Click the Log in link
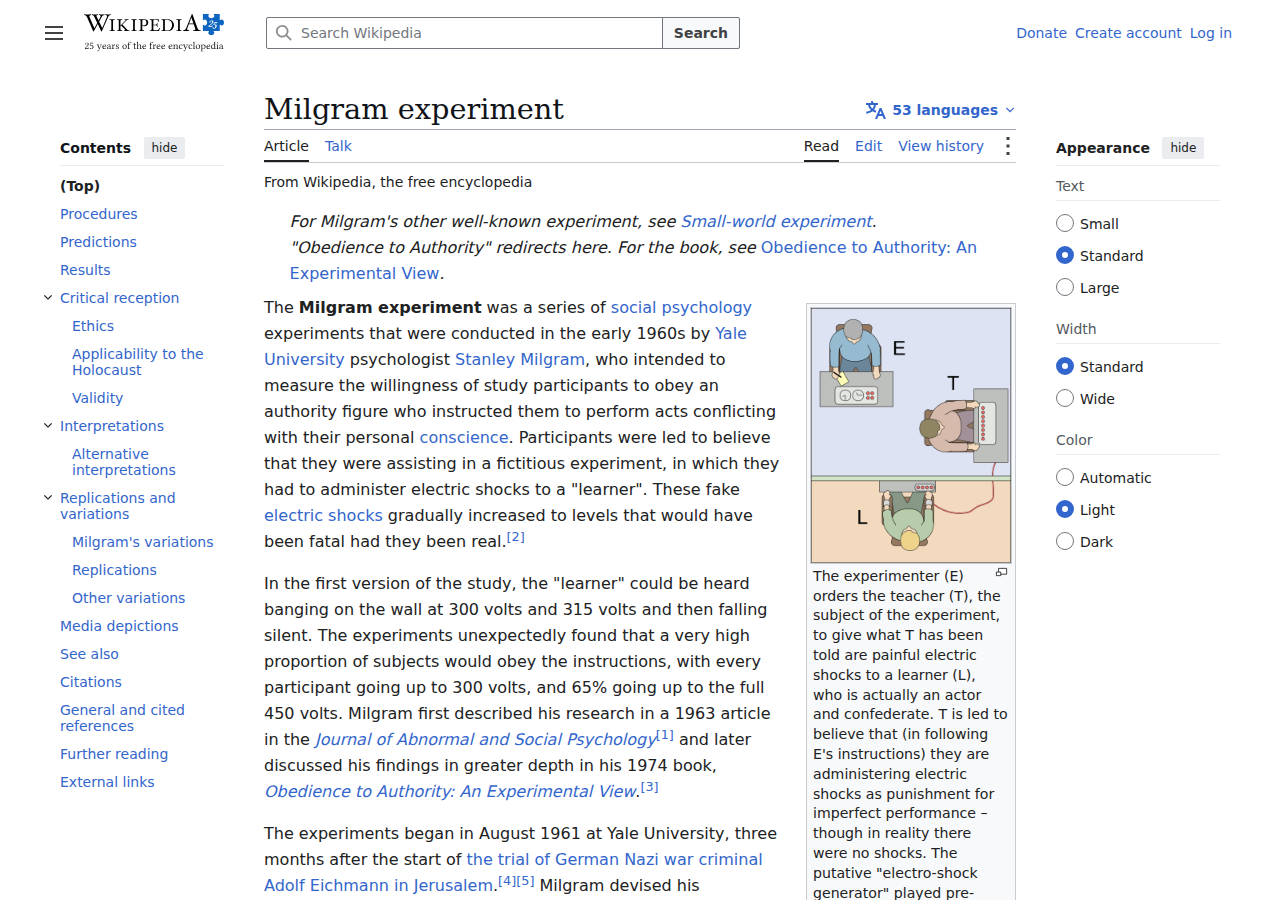 (x=1210, y=33)
